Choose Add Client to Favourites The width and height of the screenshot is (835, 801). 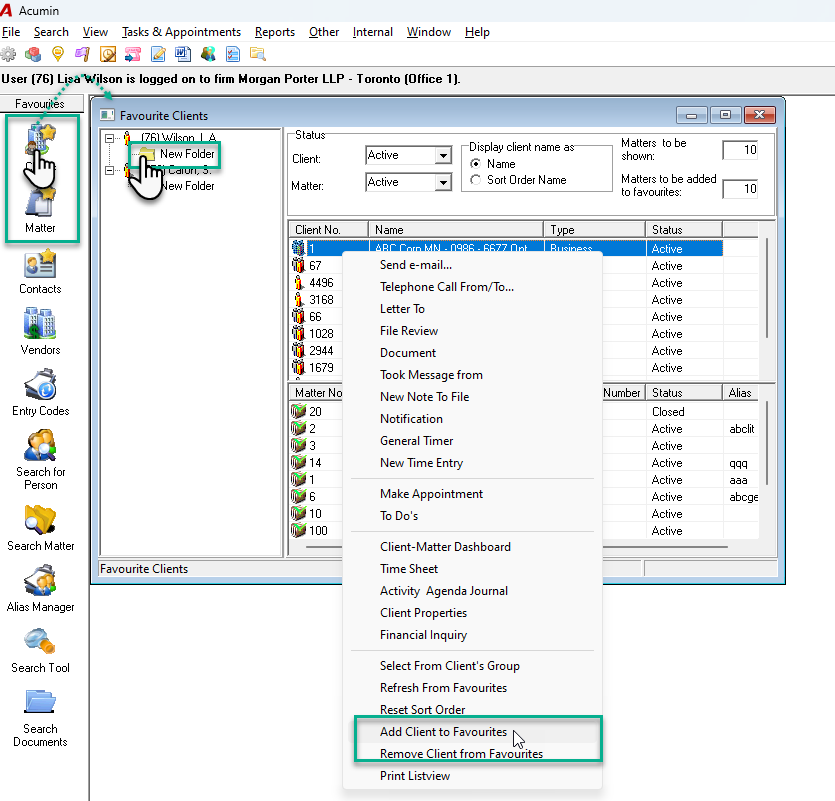point(443,732)
